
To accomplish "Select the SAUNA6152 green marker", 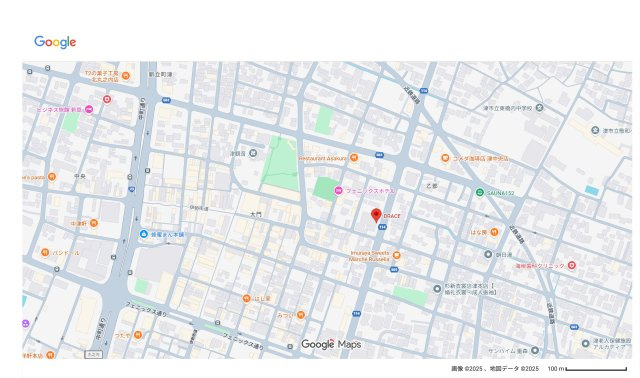I will 480,192.
